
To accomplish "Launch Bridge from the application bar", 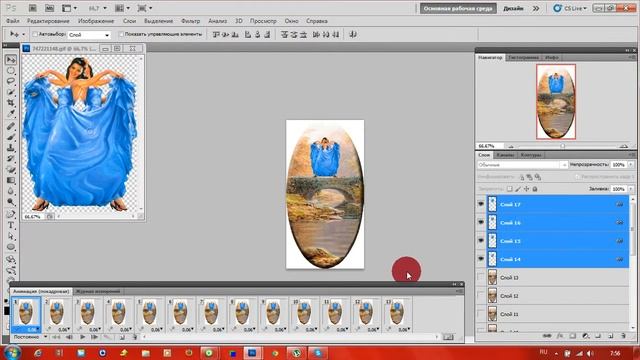I will click(x=33, y=8).
